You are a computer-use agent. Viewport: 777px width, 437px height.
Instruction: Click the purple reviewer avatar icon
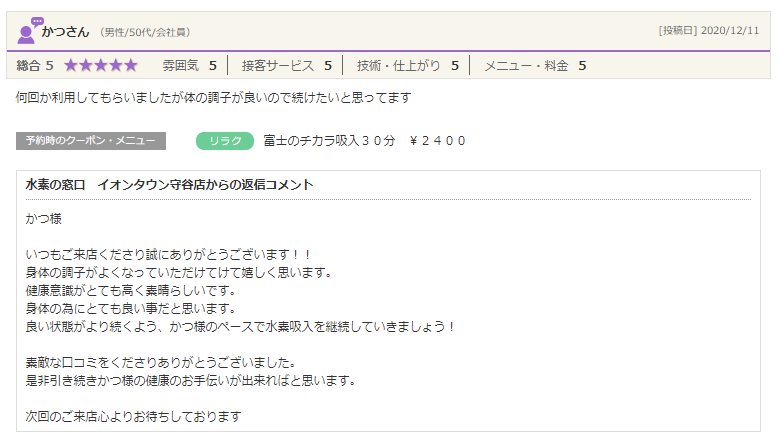[x=29, y=31]
